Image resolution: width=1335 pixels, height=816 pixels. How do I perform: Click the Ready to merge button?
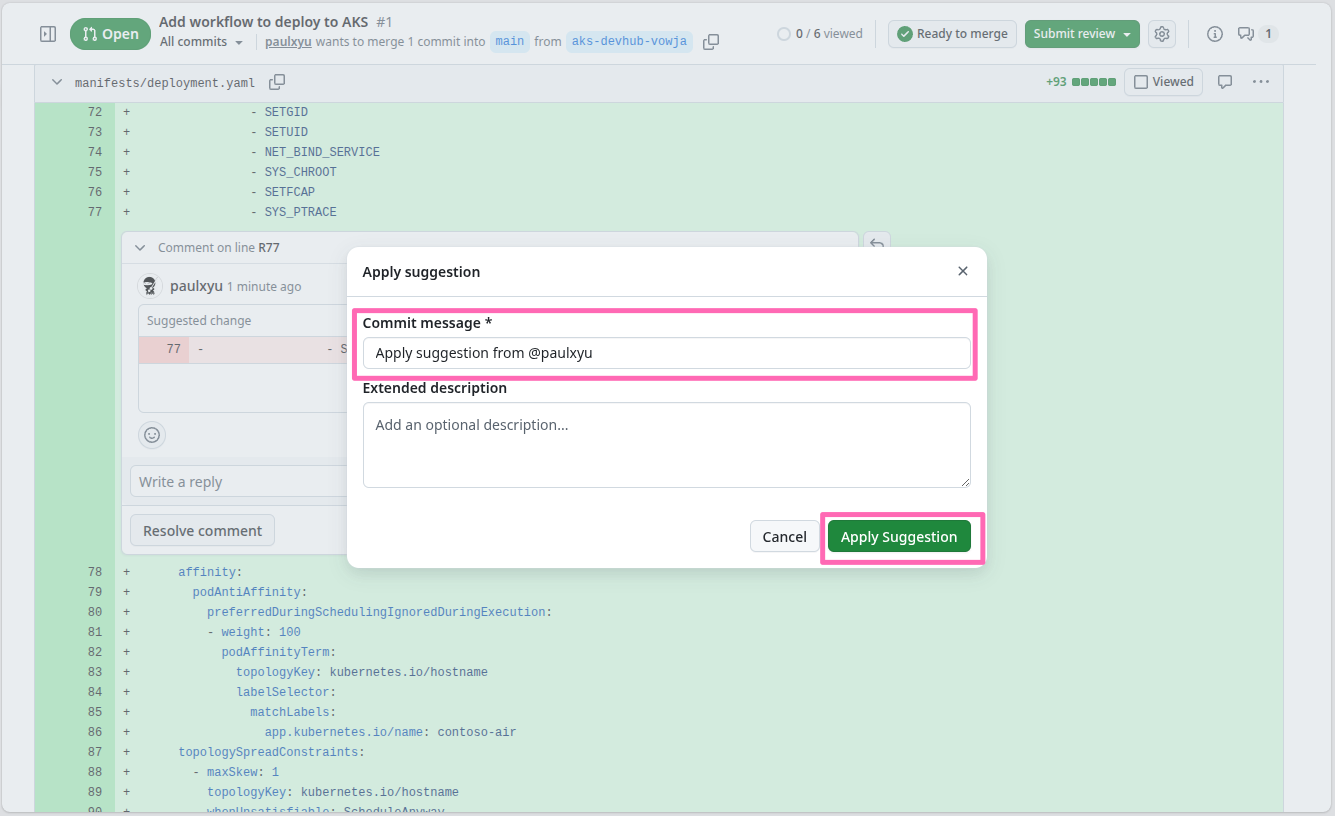pos(952,34)
